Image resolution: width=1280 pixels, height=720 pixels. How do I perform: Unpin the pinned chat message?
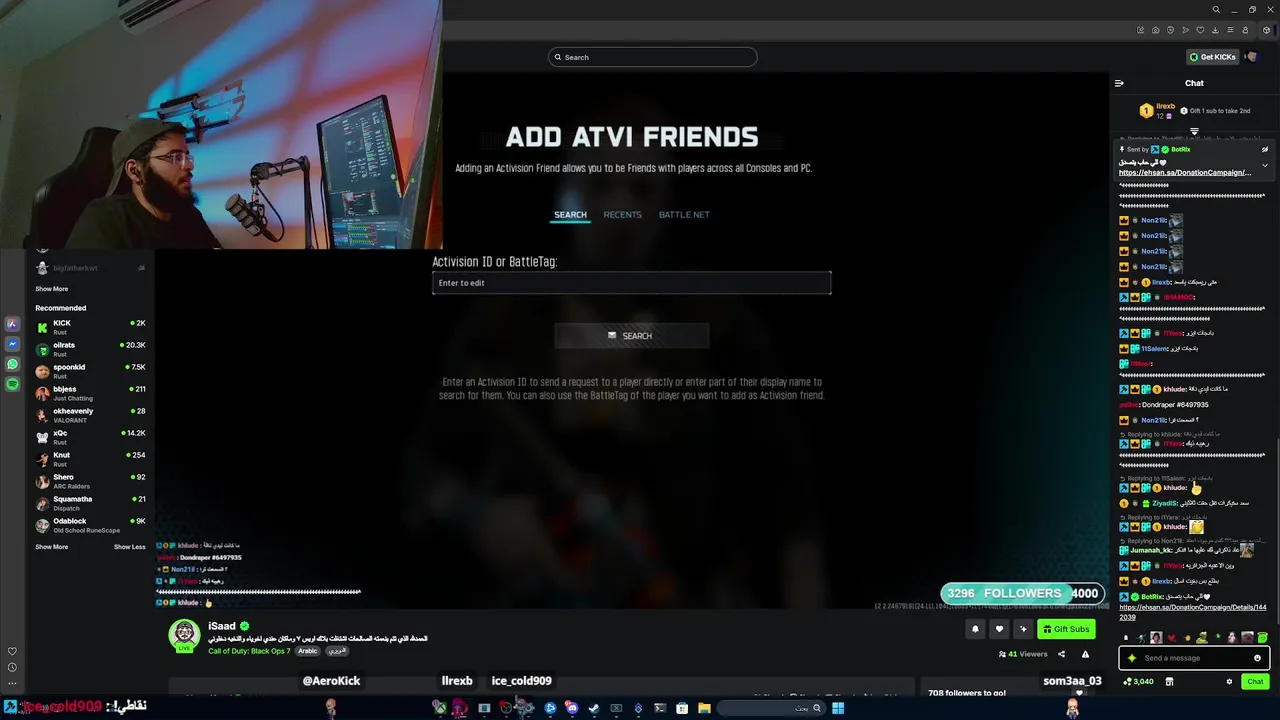1264,150
